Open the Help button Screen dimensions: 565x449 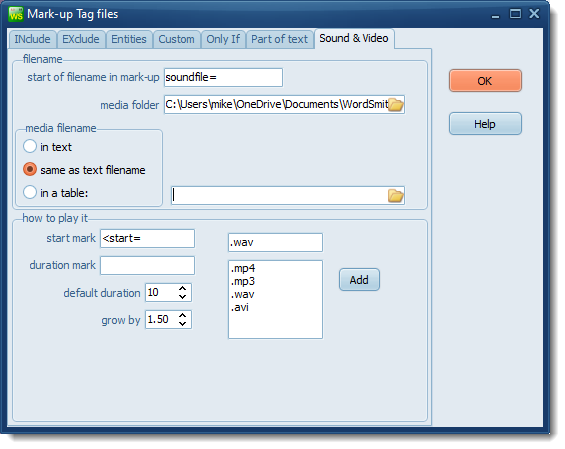(x=485, y=124)
